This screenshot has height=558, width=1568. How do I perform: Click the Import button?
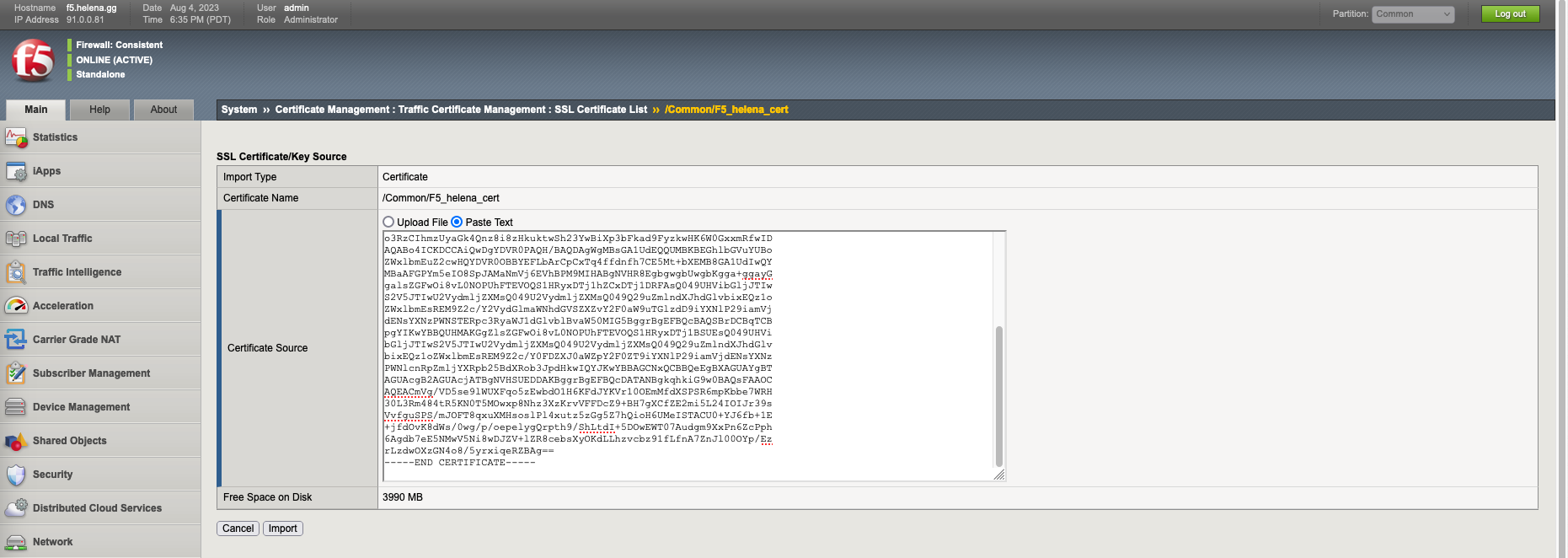[x=282, y=528]
